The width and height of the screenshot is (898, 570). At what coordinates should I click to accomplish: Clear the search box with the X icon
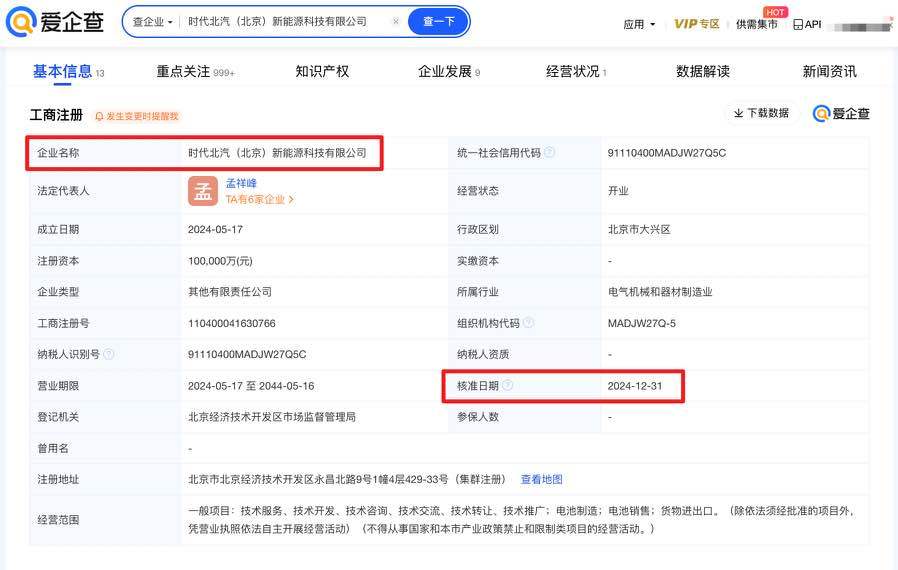(396, 22)
